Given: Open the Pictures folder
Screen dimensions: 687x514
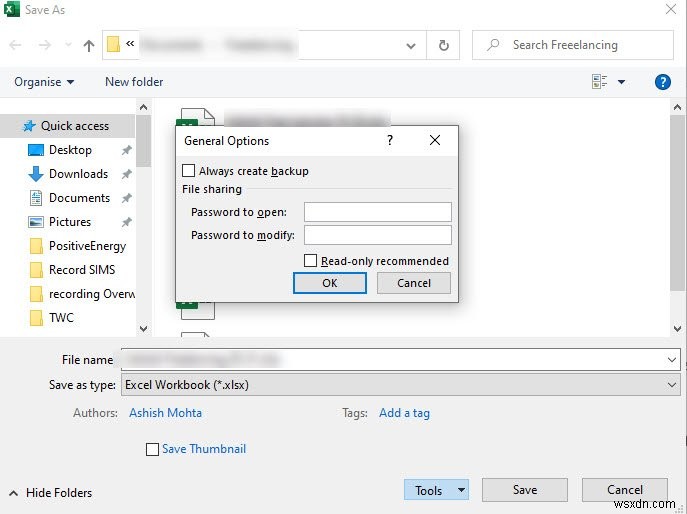Looking at the screenshot, I should coord(70,222).
